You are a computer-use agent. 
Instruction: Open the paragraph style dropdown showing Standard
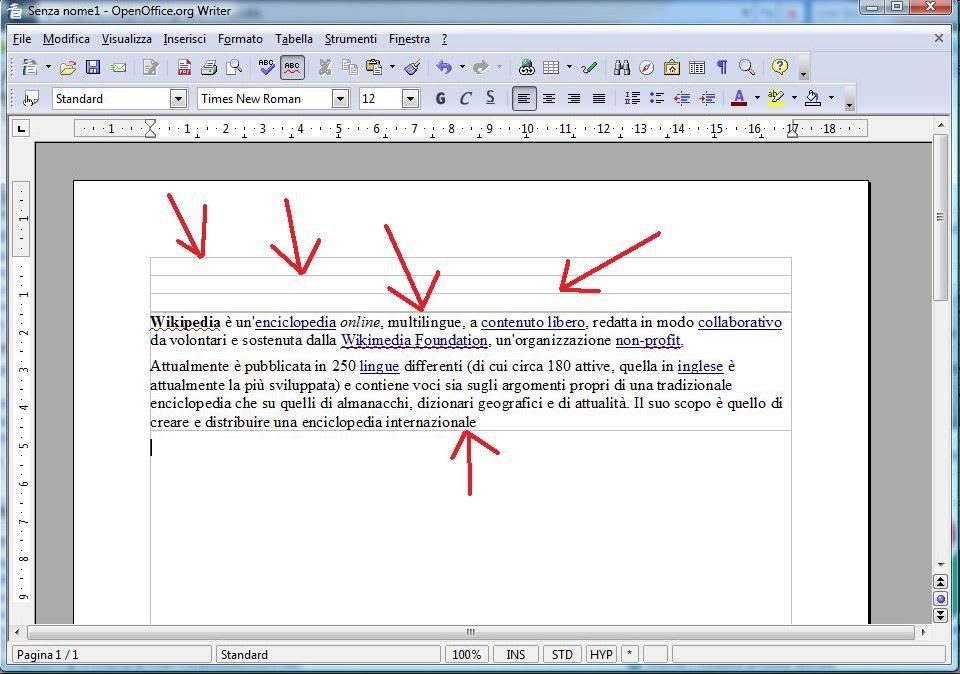(178, 98)
